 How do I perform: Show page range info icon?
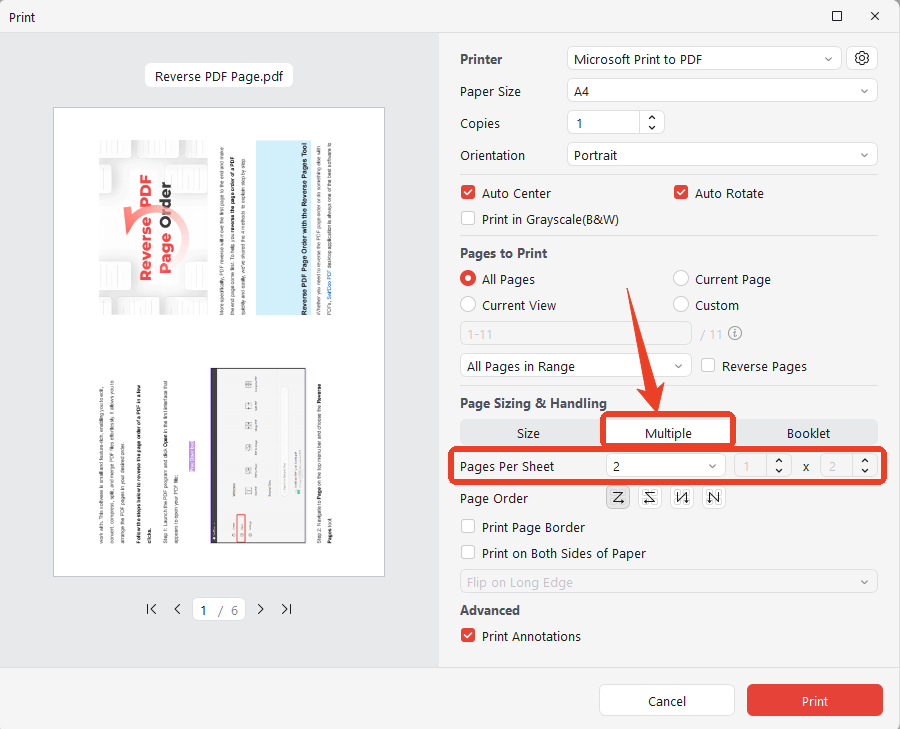pos(735,333)
